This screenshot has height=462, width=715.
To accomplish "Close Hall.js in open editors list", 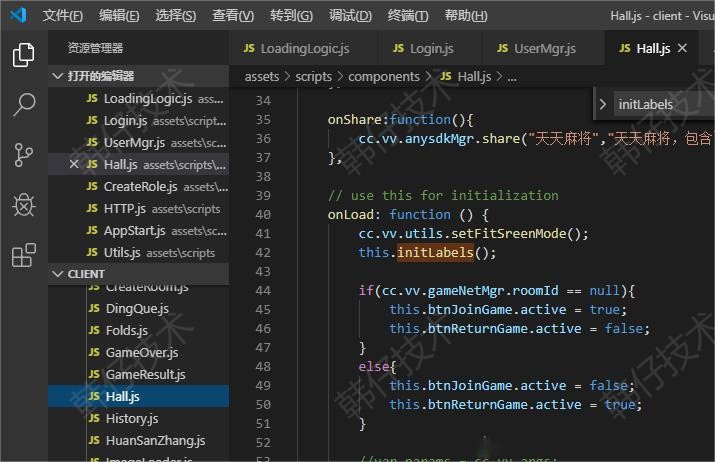I will pos(74,164).
